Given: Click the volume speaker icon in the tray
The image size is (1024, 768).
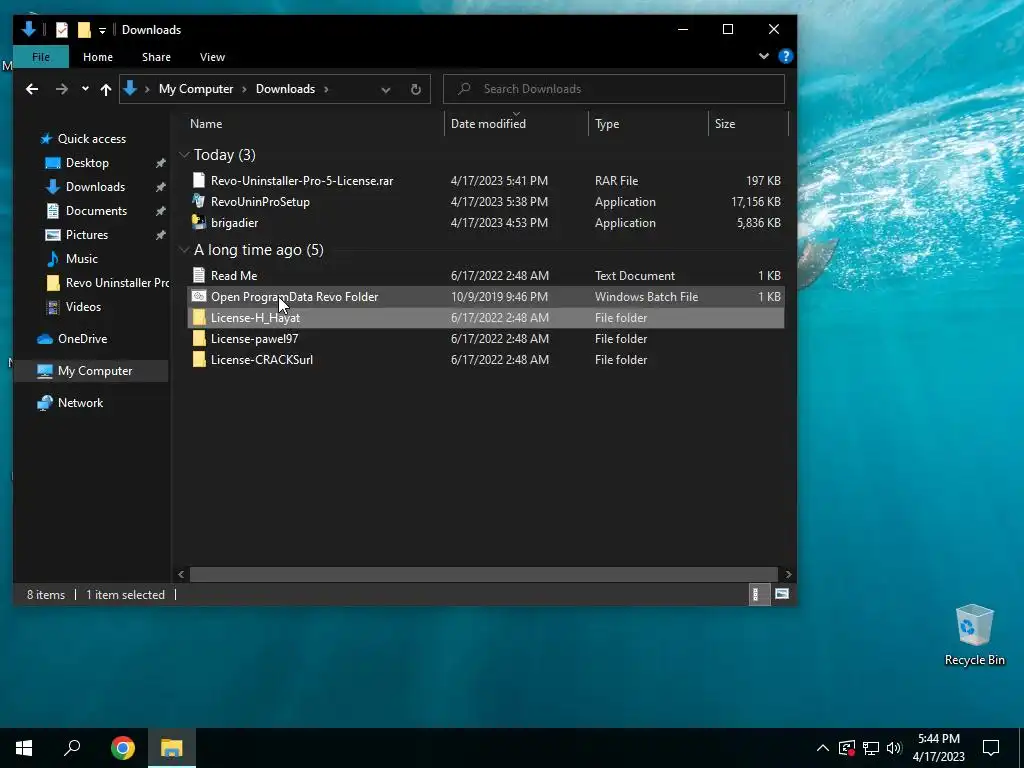Looking at the screenshot, I should click(894, 748).
